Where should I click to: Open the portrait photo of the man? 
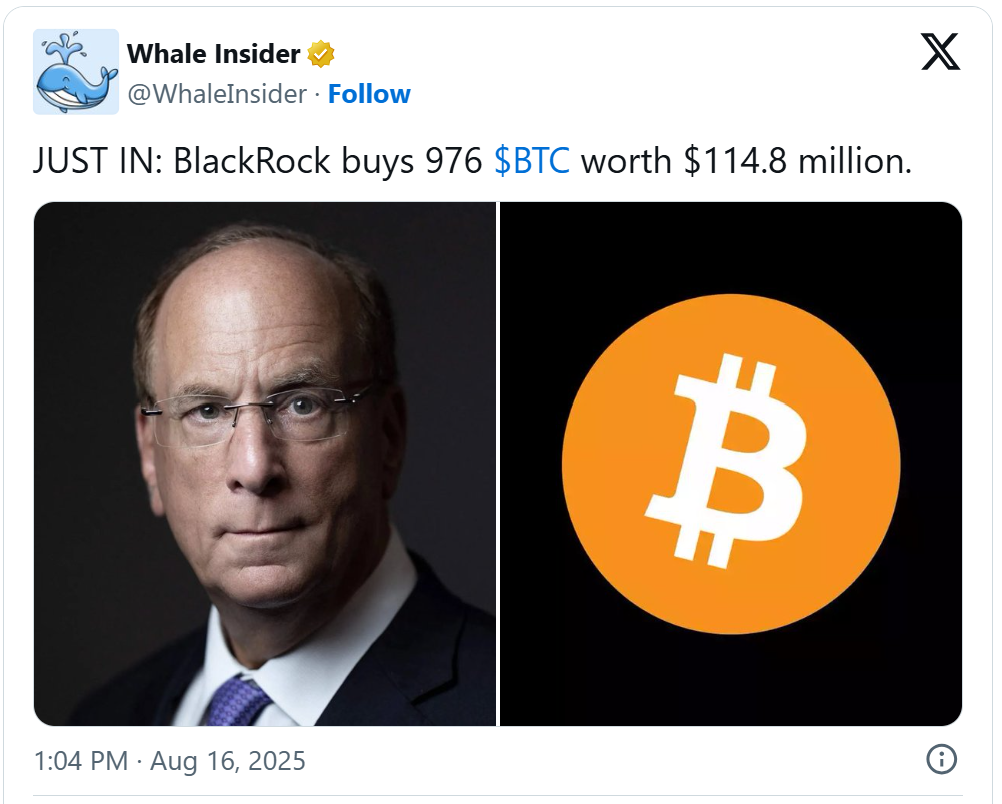[265, 464]
